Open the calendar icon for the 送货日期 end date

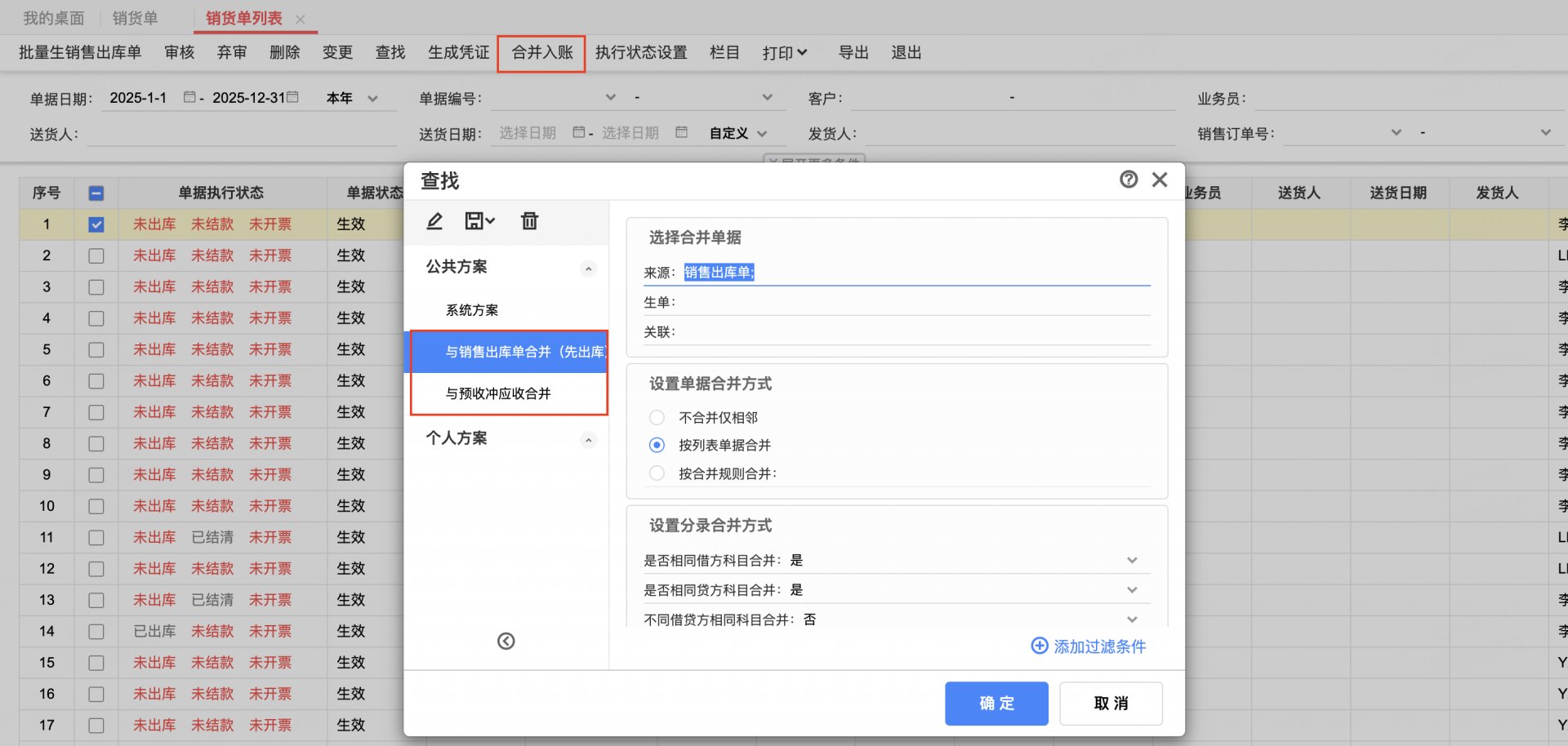pos(682,132)
